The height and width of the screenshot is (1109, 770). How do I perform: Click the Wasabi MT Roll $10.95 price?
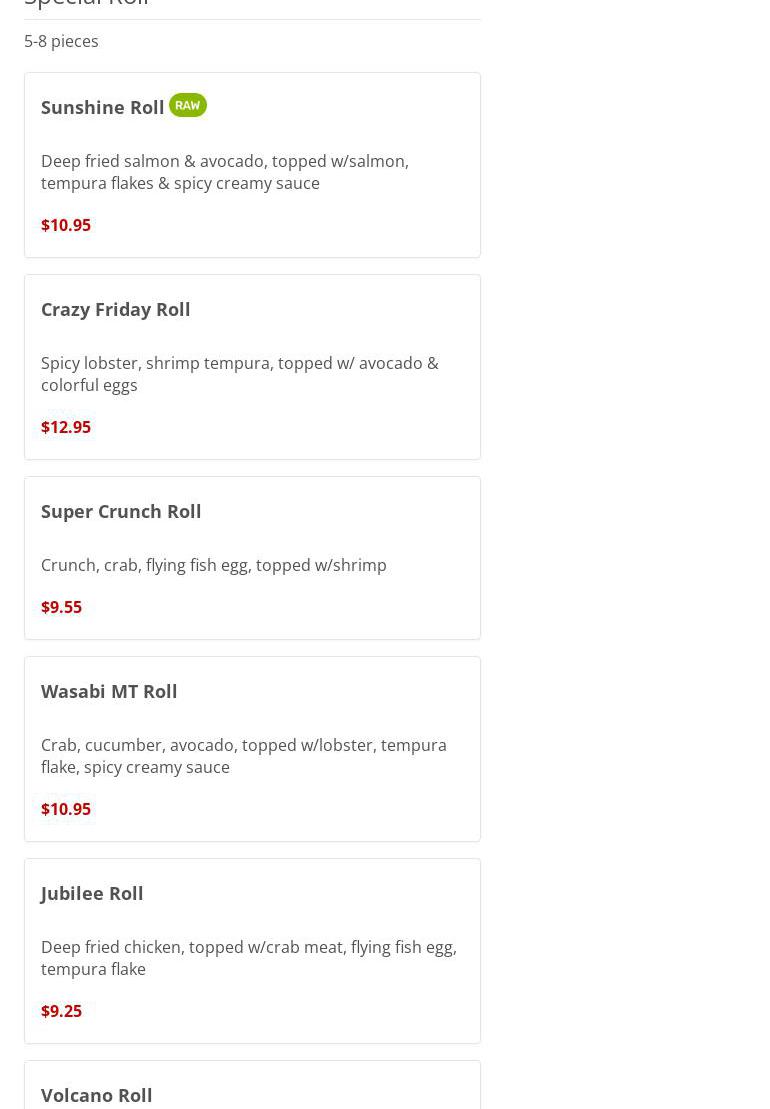pyautogui.click(x=66, y=809)
